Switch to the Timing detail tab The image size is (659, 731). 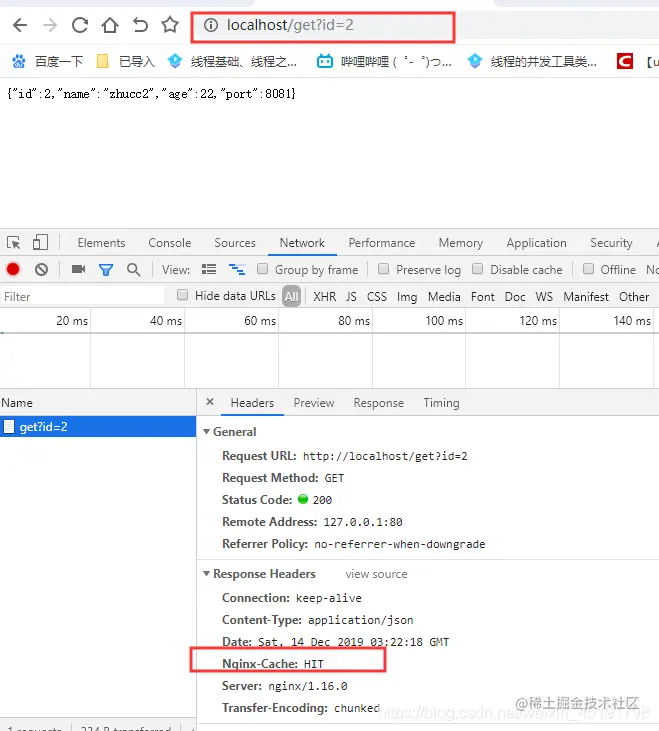pyautogui.click(x=441, y=403)
